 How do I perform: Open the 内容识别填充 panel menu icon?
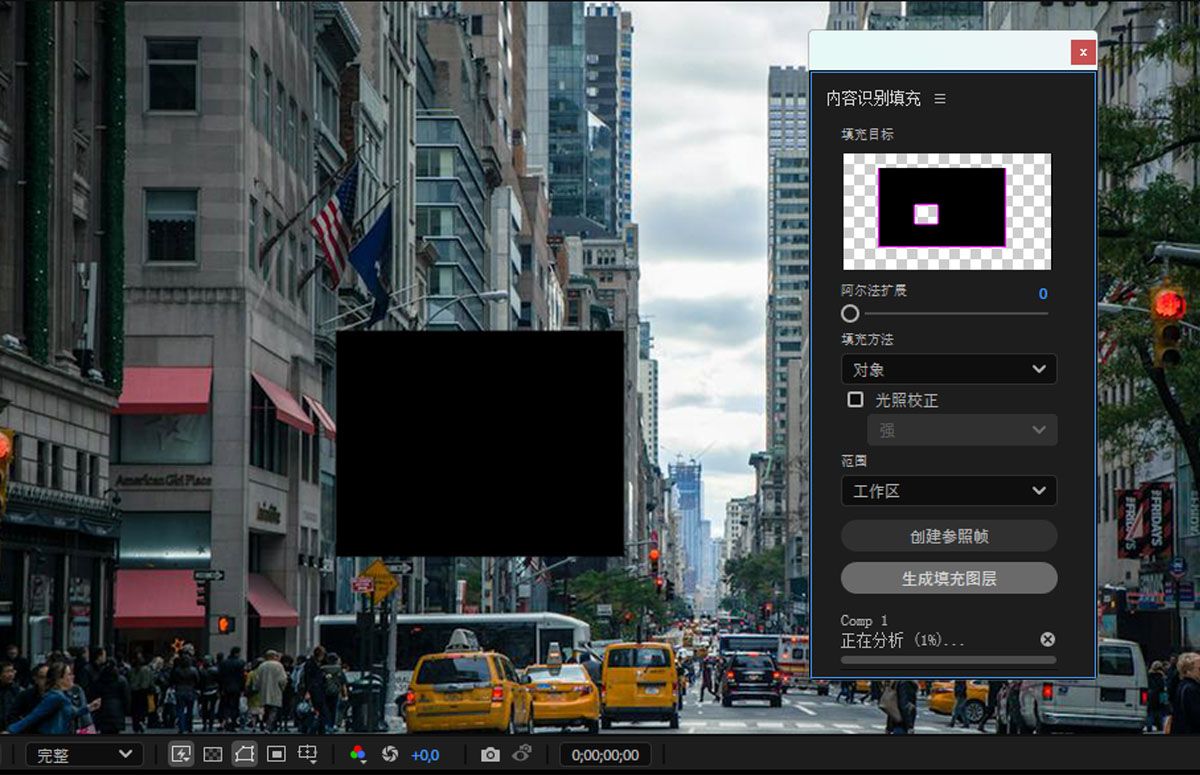click(940, 98)
